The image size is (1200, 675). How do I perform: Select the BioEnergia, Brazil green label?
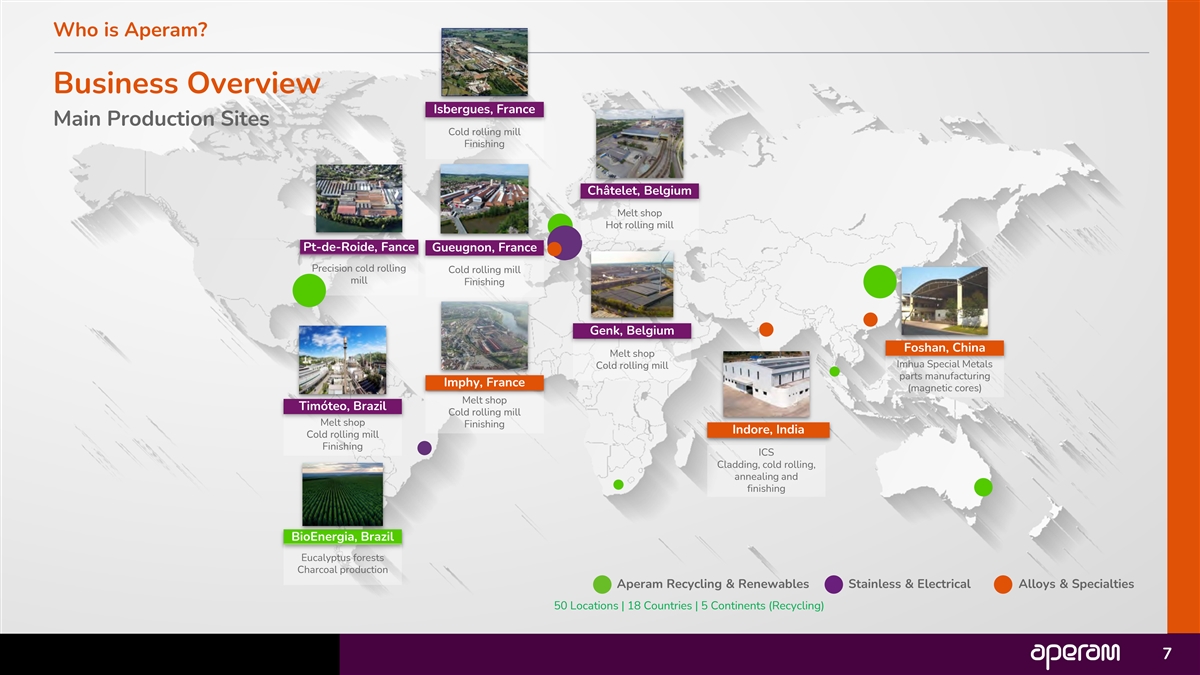click(x=342, y=537)
